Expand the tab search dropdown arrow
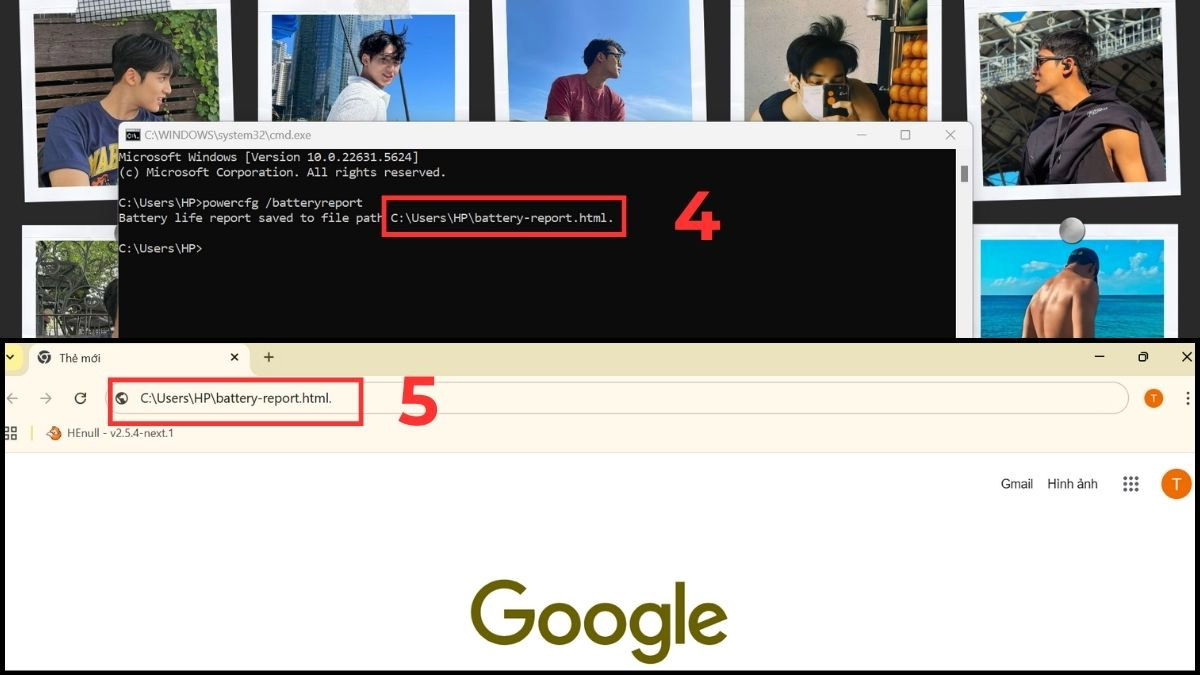 coord(10,357)
